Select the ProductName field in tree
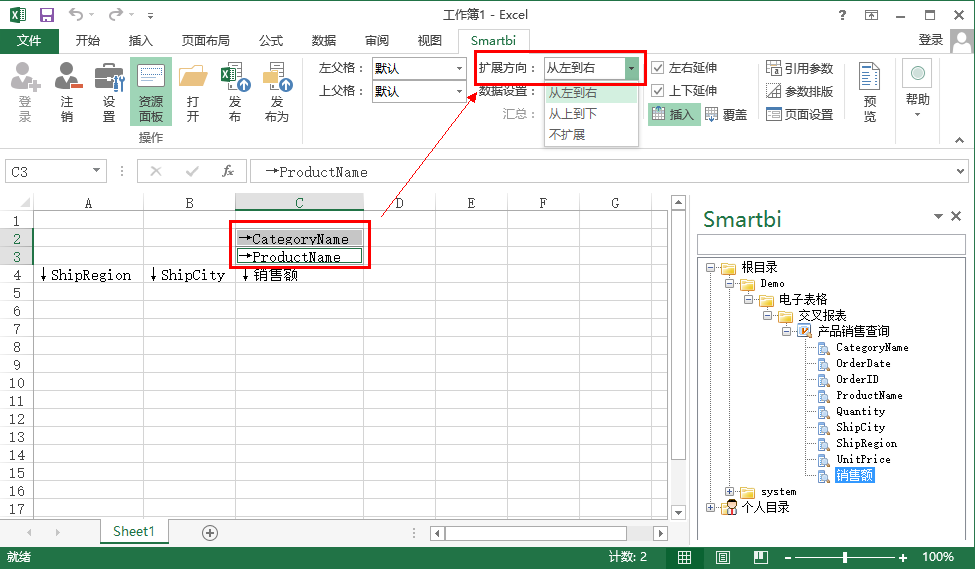The width and height of the screenshot is (975, 569). click(869, 396)
